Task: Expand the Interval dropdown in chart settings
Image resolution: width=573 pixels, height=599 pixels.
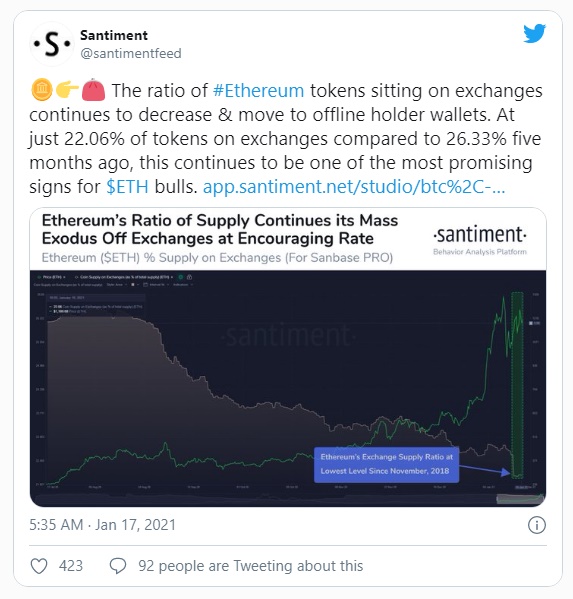Action: (159, 285)
